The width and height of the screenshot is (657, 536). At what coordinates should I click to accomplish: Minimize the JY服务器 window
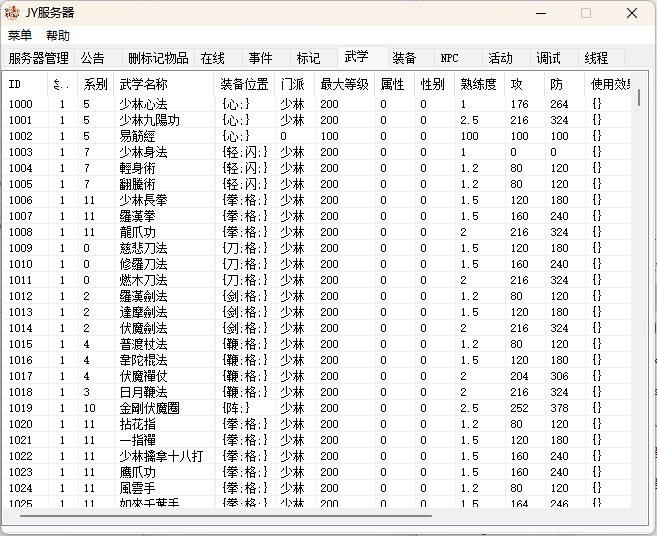coord(540,13)
